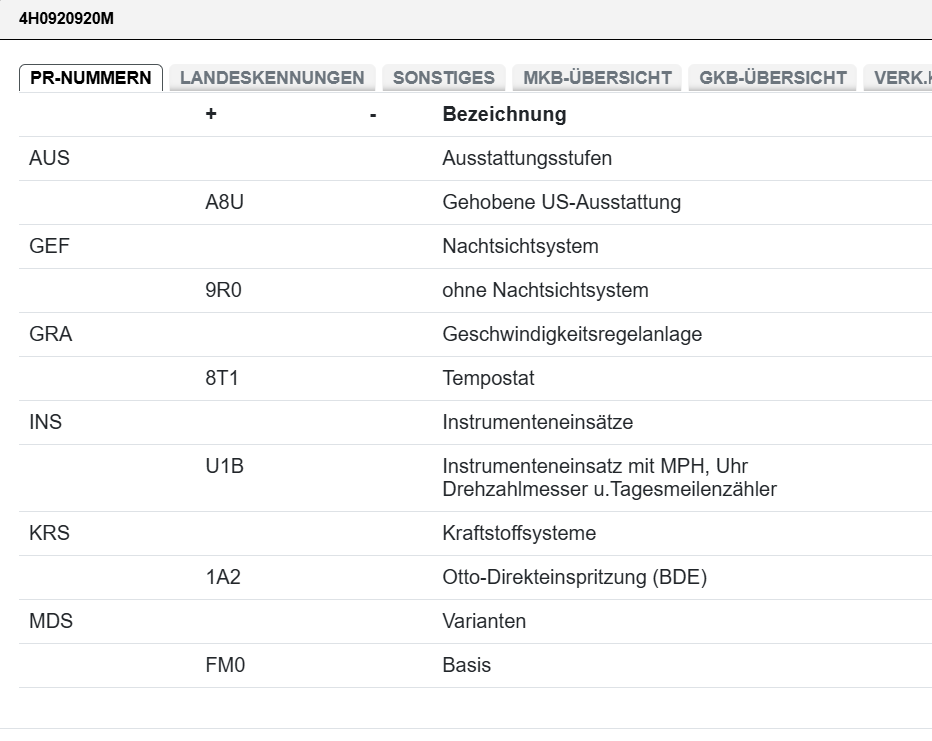Select the MDS Varianten row
Viewport: 932px width, 741px height.
click(51, 621)
